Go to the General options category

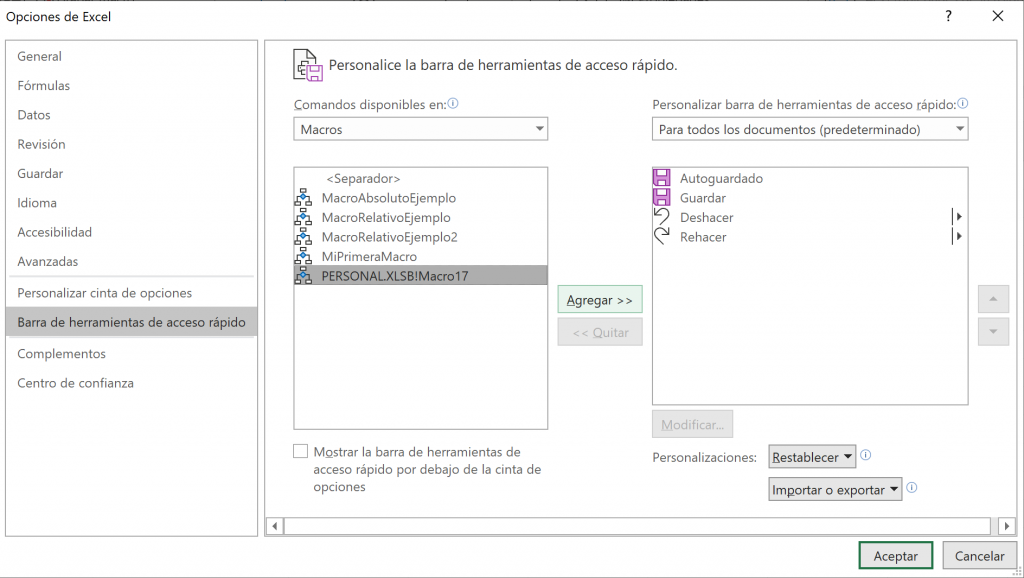pos(131,56)
